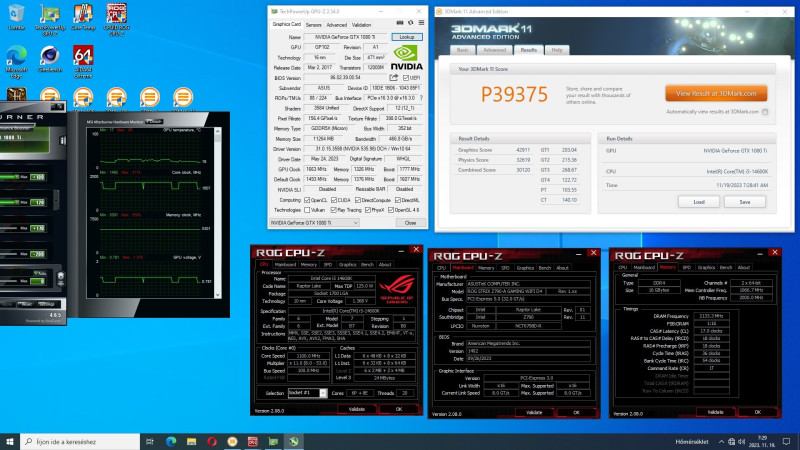Screen dimensions: 800x450
Task: Click the Afterburner slider with +170 value
Action: tap(10, 228)
